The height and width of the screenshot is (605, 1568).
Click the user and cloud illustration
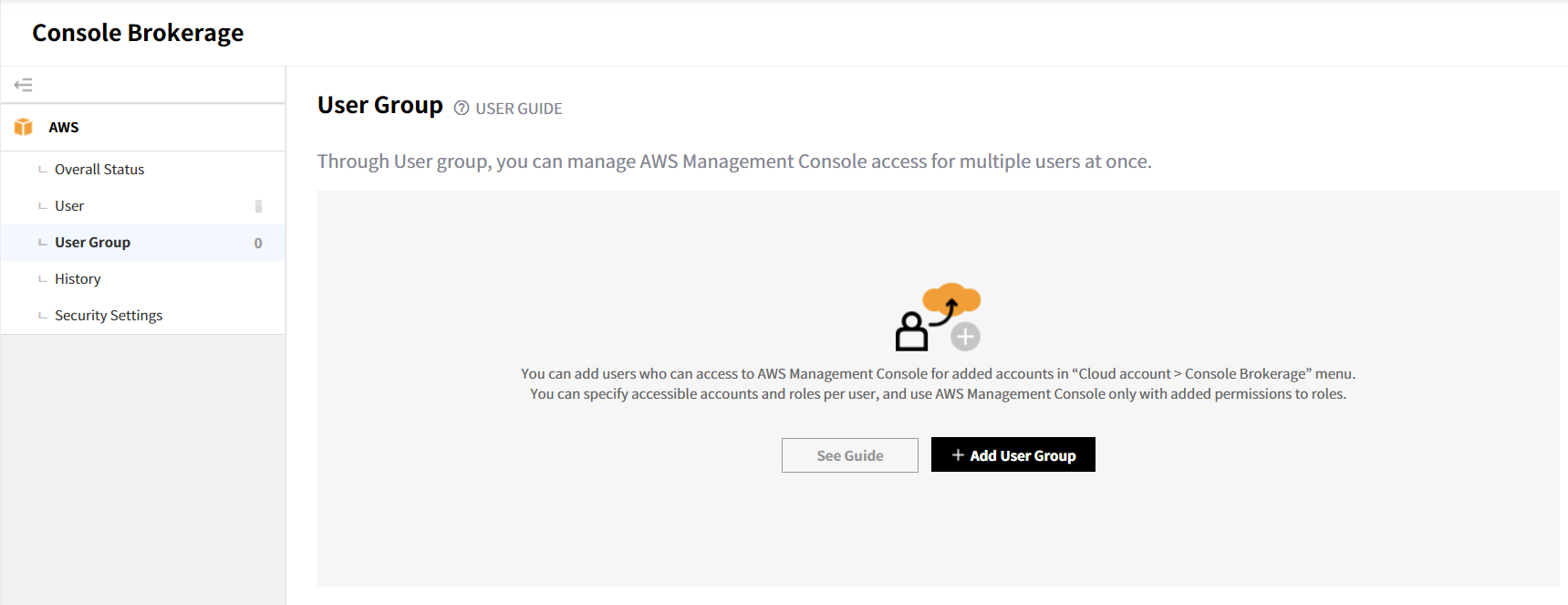[x=937, y=318]
